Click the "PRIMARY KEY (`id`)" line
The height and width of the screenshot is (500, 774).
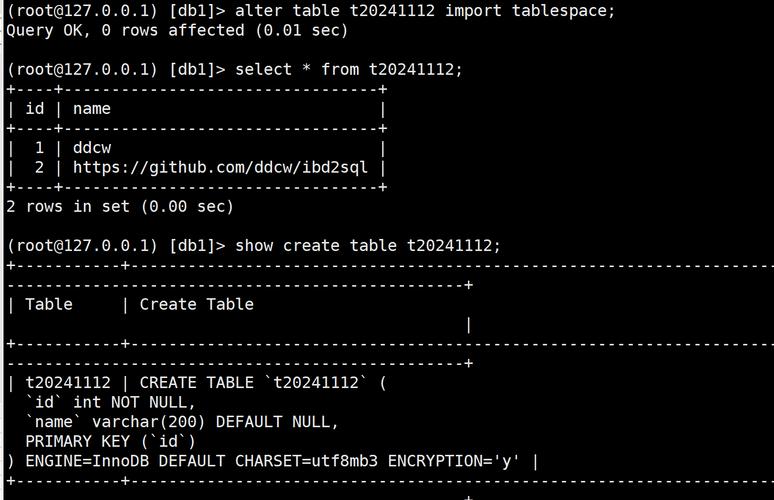point(110,441)
